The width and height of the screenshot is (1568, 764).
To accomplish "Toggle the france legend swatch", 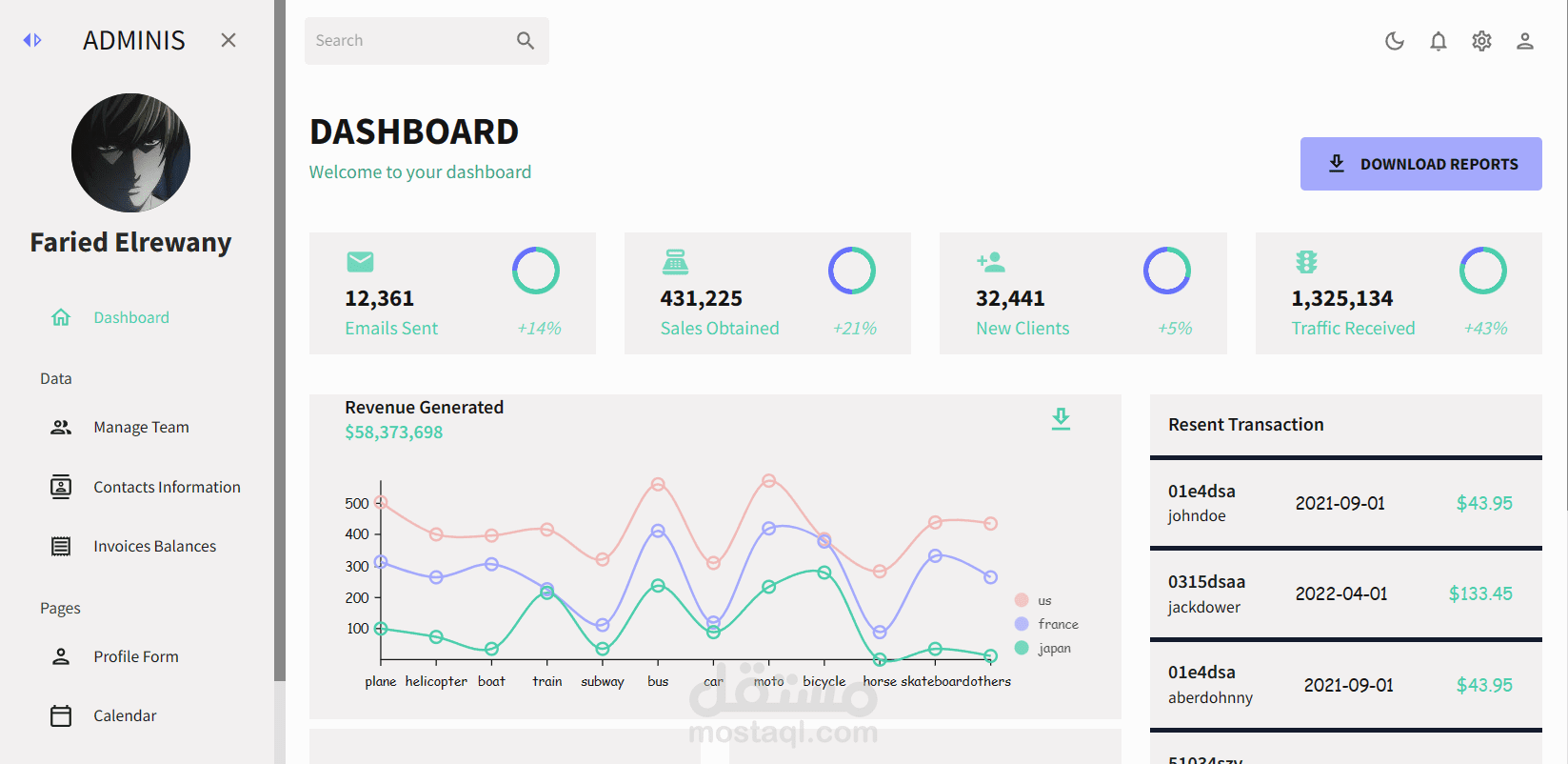I will 1022,624.
